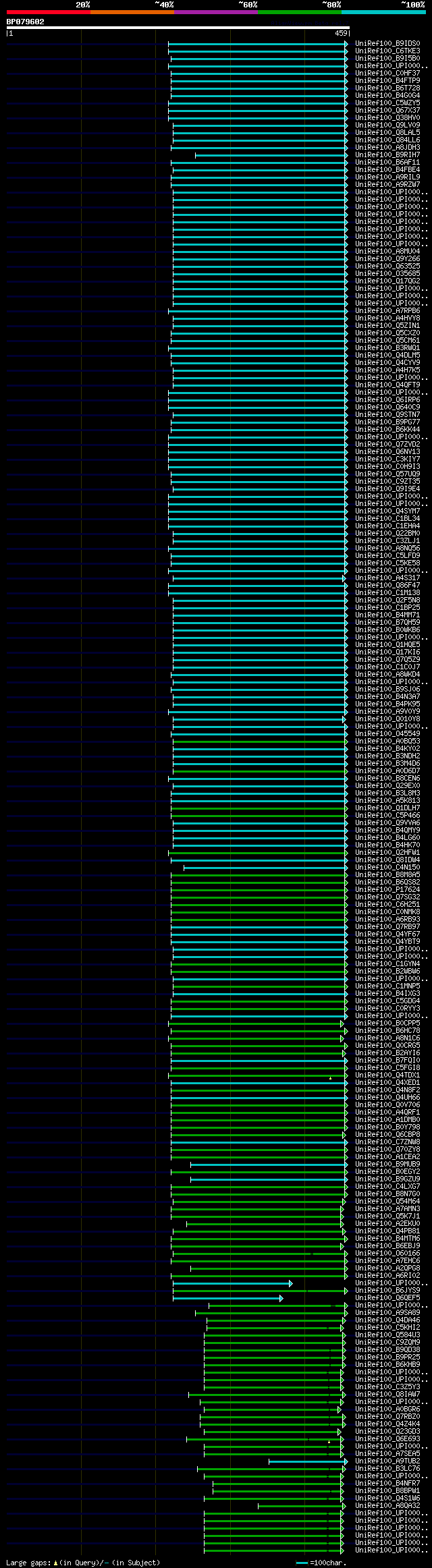Select hit label UniRef100_A8JDH3

click(x=387, y=148)
